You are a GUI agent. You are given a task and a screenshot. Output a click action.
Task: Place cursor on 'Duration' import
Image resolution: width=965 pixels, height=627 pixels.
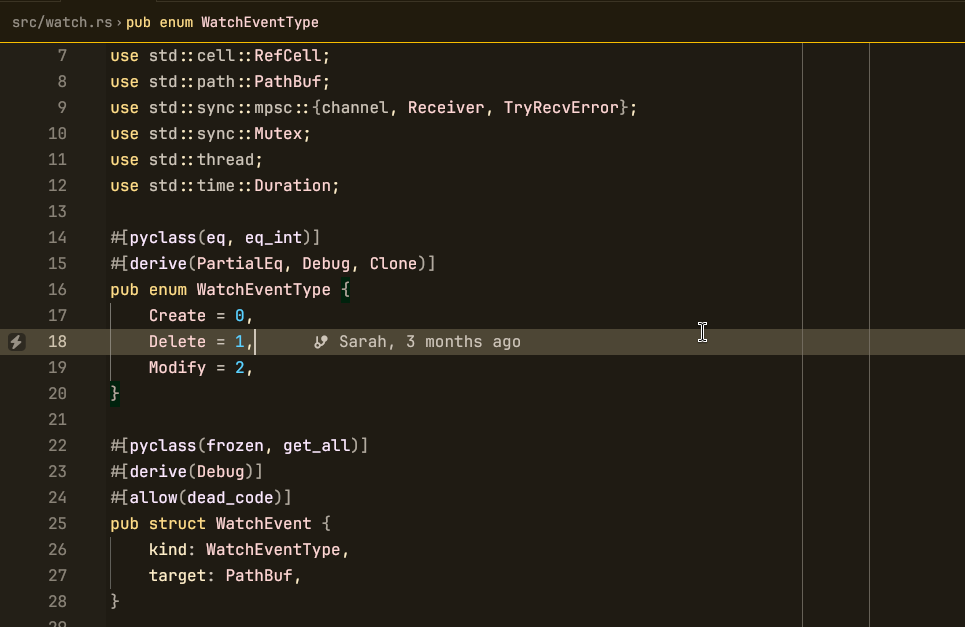292,185
